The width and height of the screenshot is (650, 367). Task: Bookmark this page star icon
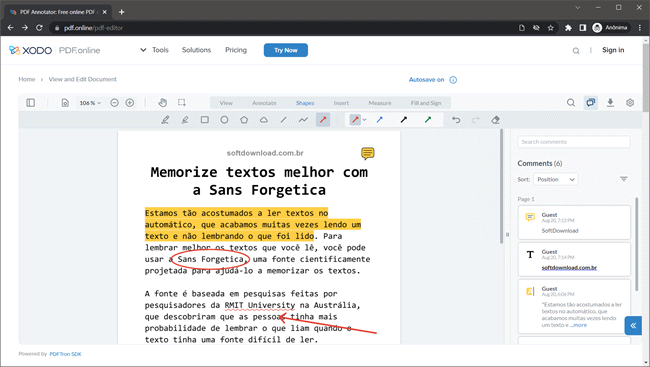point(551,28)
